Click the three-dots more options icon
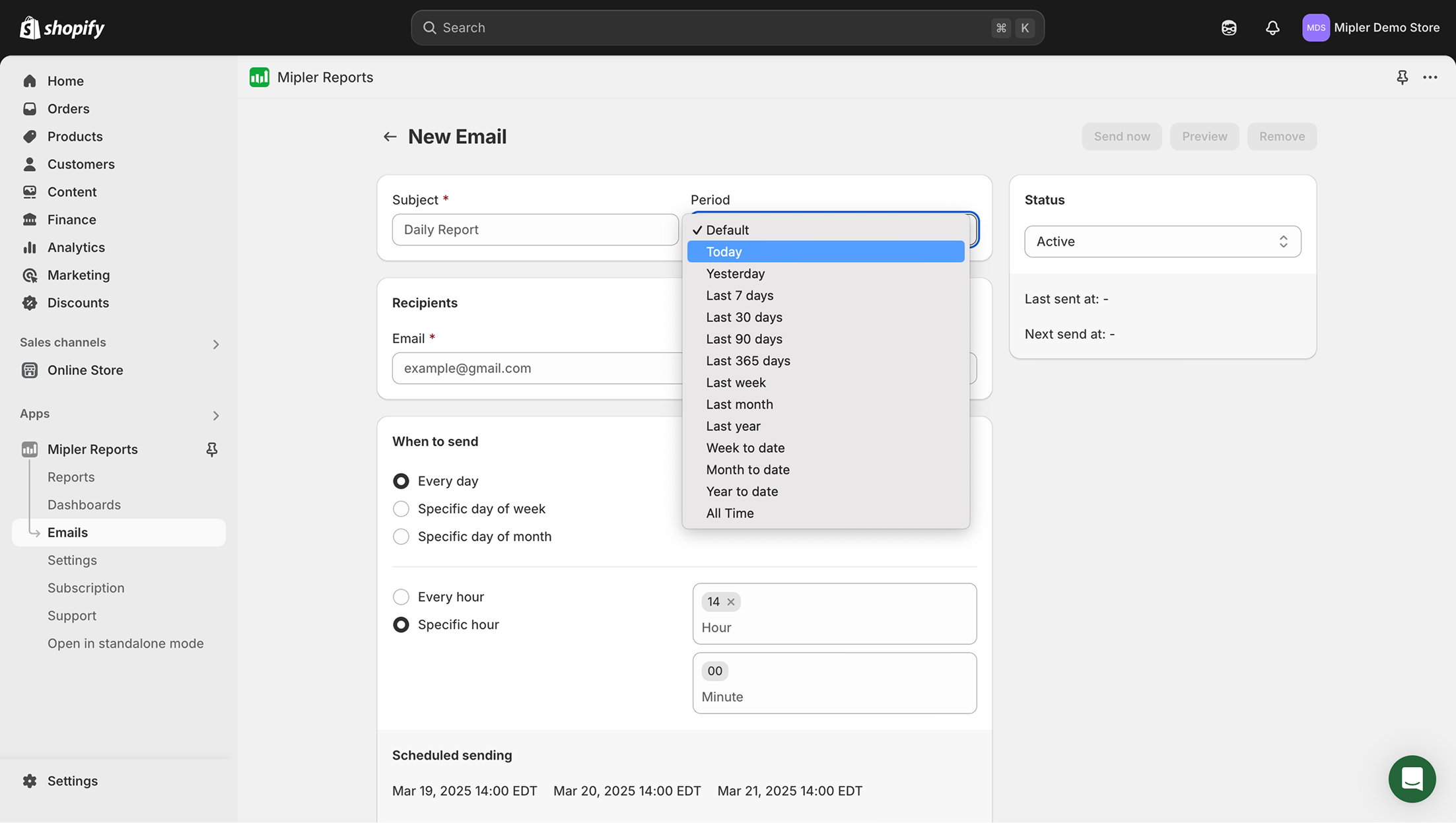This screenshot has height=823, width=1456. point(1430,77)
